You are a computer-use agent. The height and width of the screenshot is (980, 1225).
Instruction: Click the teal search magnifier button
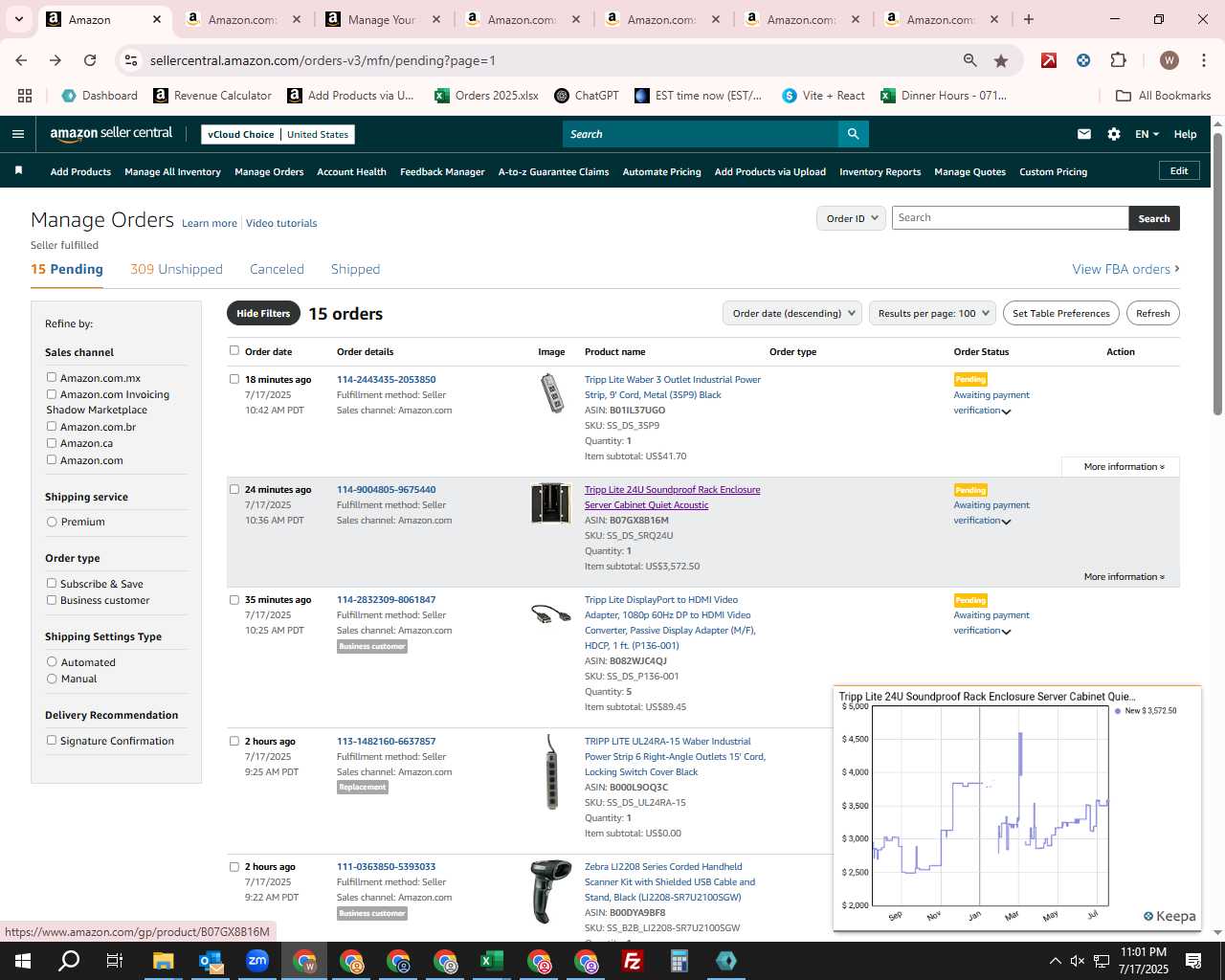[853, 134]
